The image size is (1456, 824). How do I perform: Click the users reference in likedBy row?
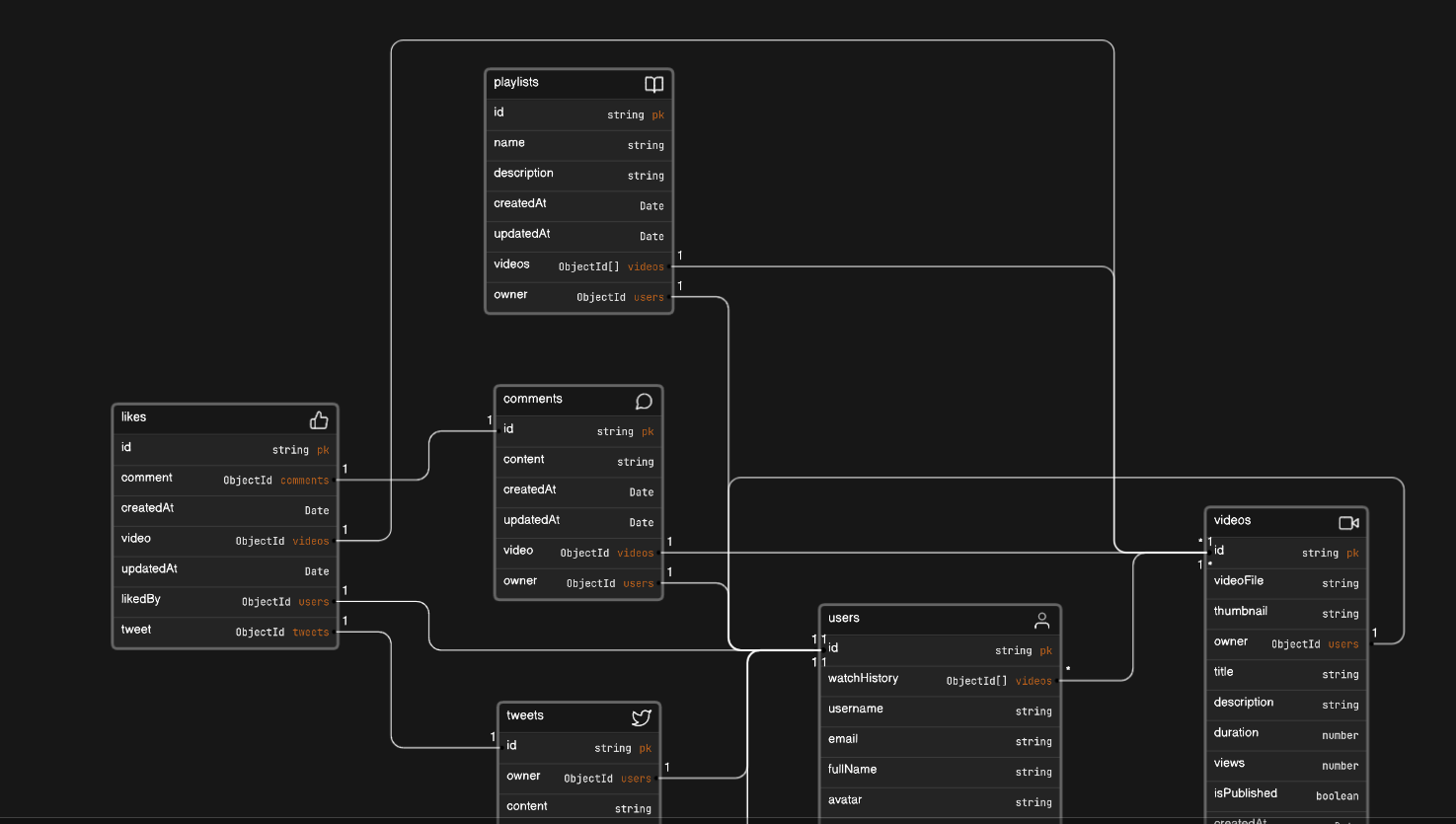coord(314,602)
